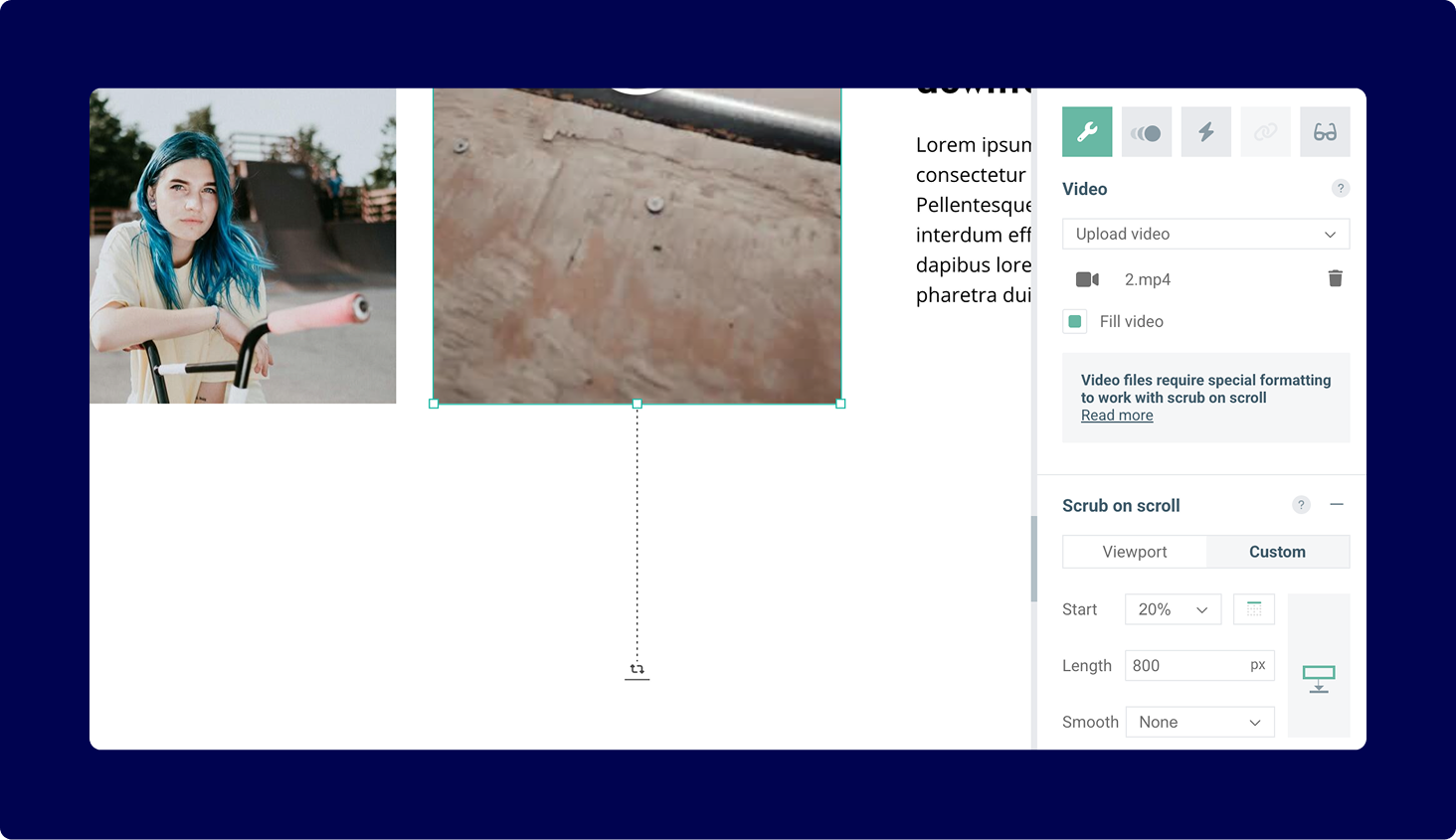Delete the 2.mp4 video file
The image size is (1456, 840).
(x=1336, y=278)
